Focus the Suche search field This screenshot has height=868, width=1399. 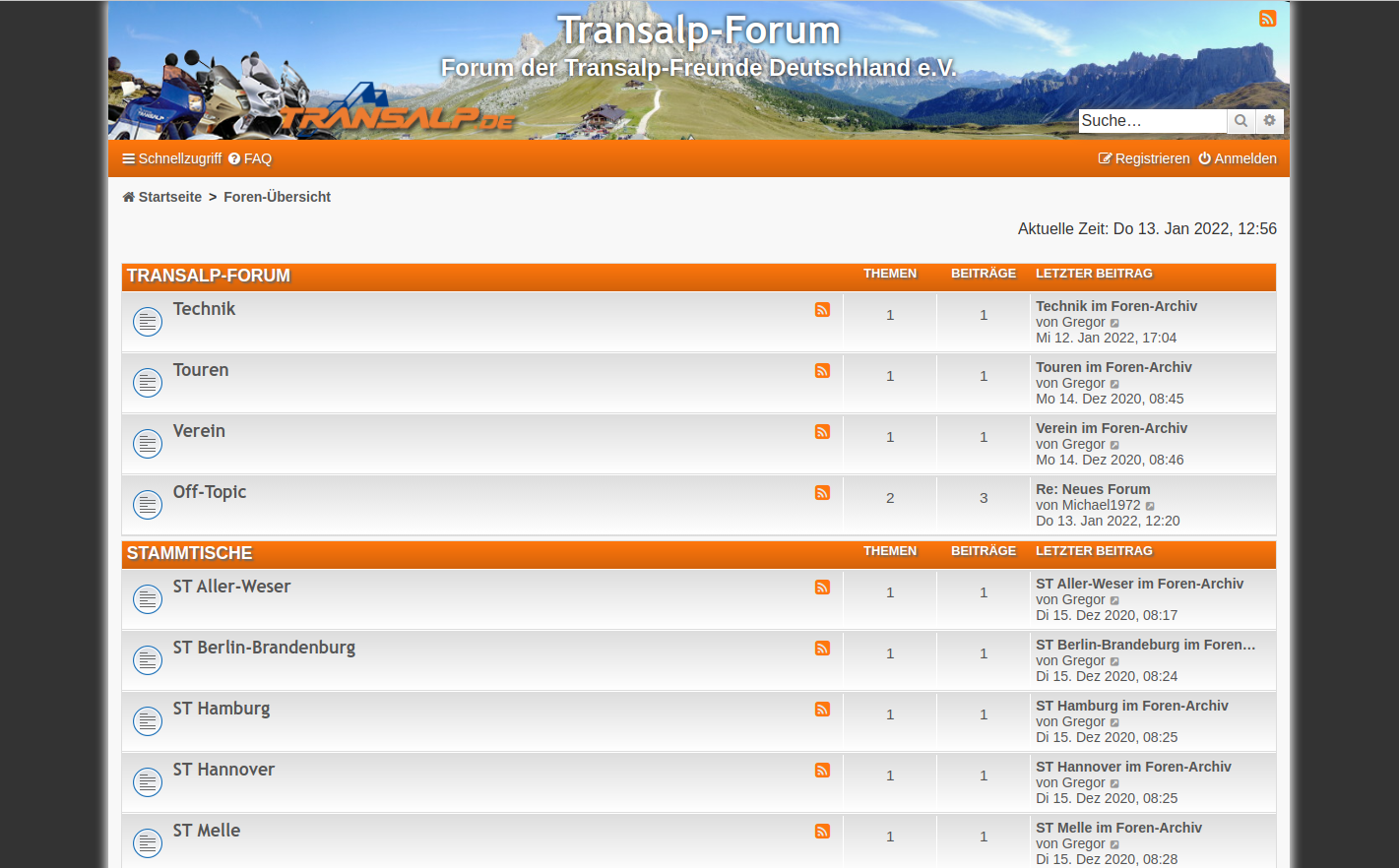pos(1153,121)
